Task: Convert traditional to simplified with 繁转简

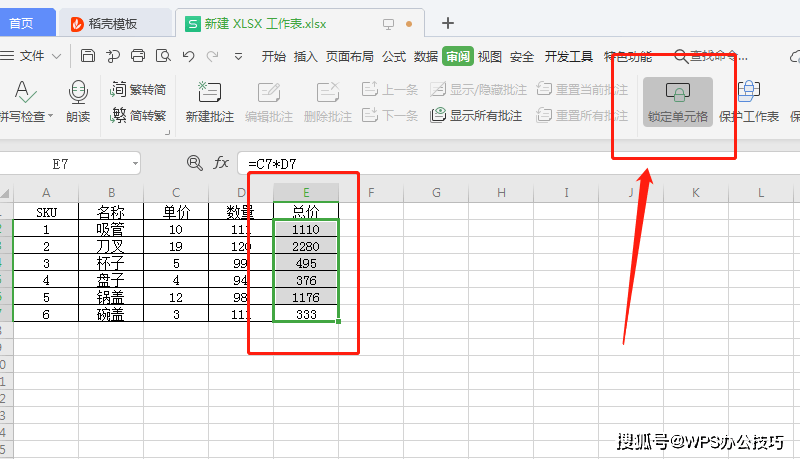Action: 138,90
